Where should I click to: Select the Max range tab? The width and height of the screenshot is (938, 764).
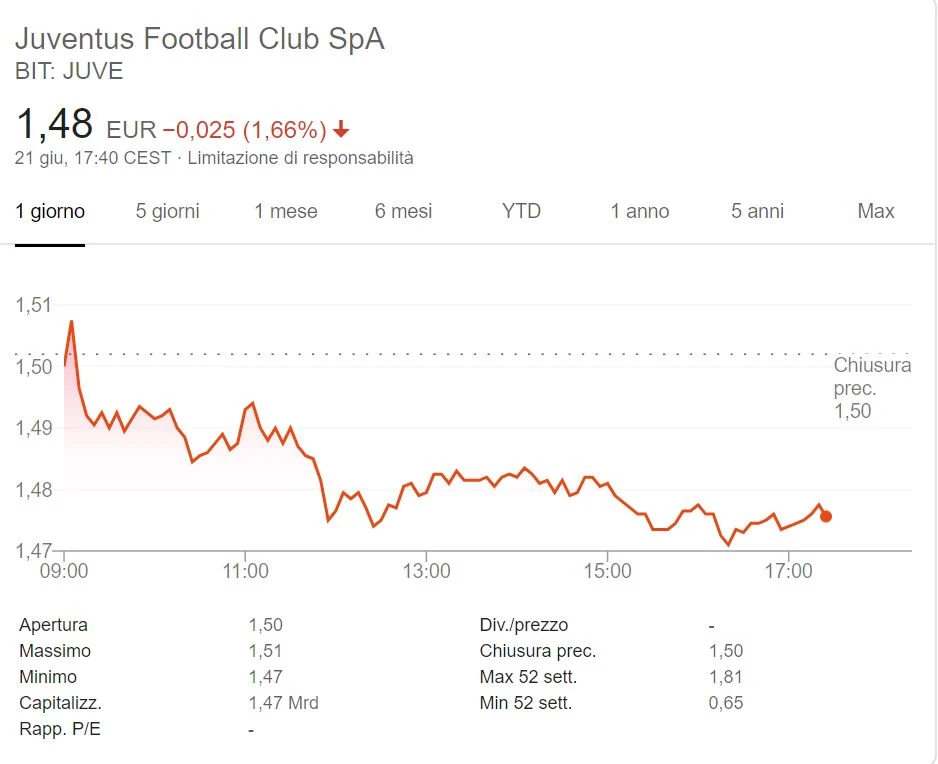pos(876,211)
